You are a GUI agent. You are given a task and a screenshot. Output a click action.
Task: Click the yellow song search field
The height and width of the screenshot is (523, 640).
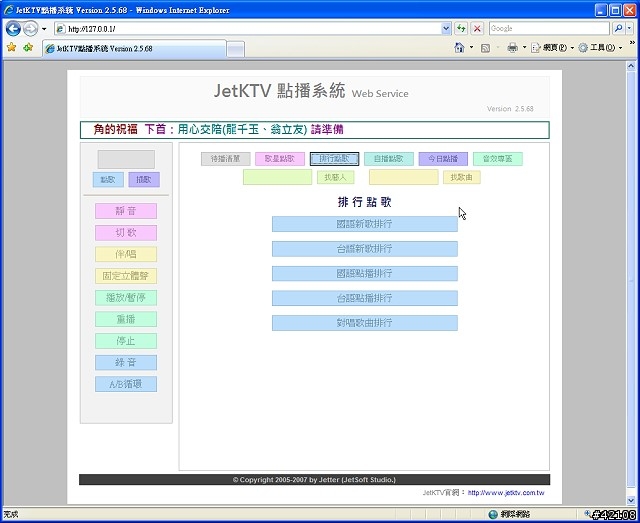tap(404, 177)
